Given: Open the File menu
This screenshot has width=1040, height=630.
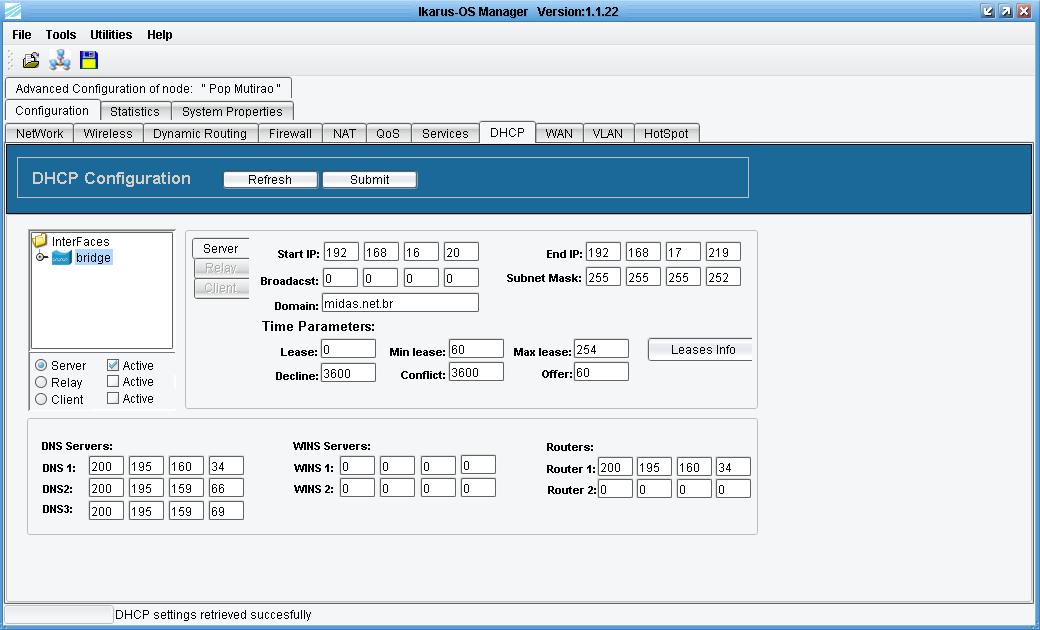Looking at the screenshot, I should [22, 34].
